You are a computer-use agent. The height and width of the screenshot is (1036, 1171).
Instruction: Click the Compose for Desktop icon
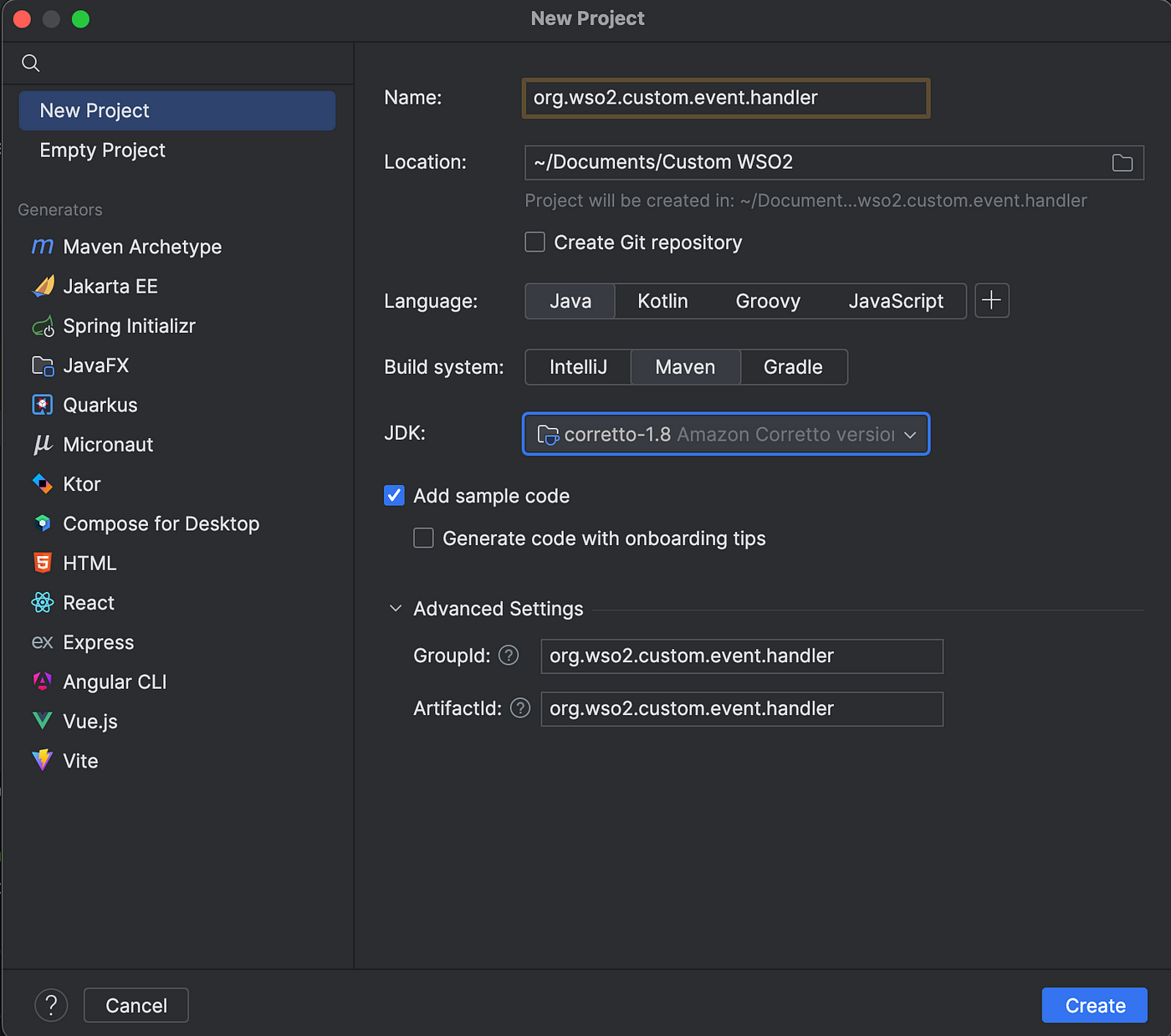[x=43, y=523]
